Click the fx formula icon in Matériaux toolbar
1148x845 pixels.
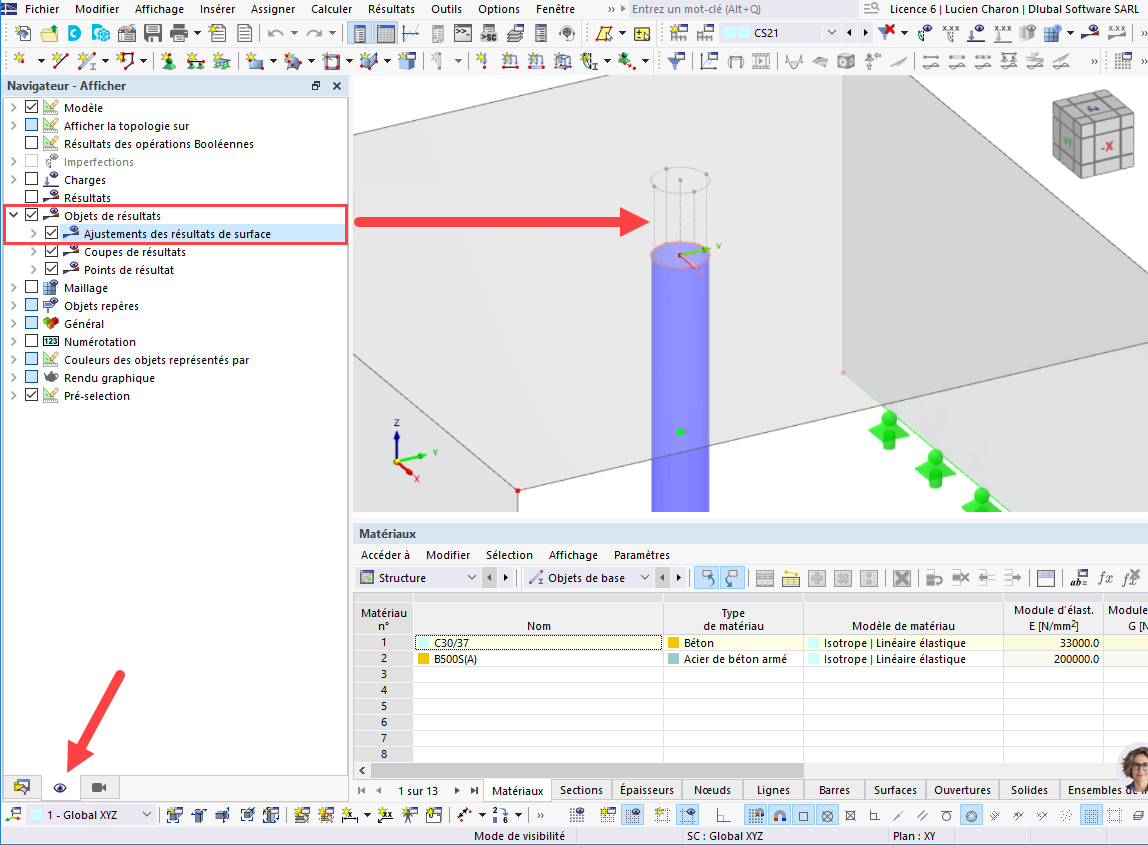(1106, 578)
